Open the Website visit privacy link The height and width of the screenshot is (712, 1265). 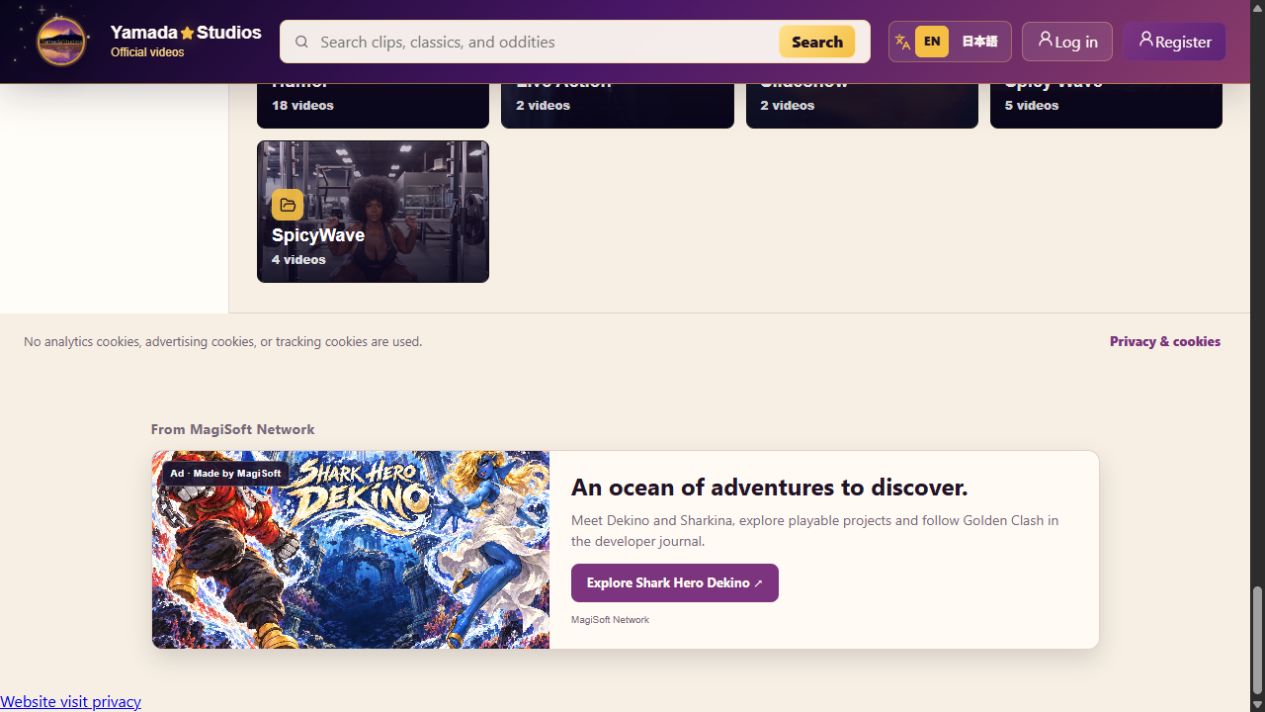click(71, 701)
